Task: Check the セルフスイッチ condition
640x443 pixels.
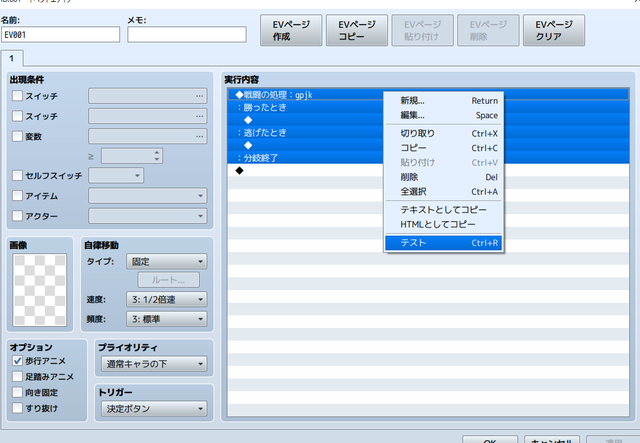Action: [x=17, y=176]
